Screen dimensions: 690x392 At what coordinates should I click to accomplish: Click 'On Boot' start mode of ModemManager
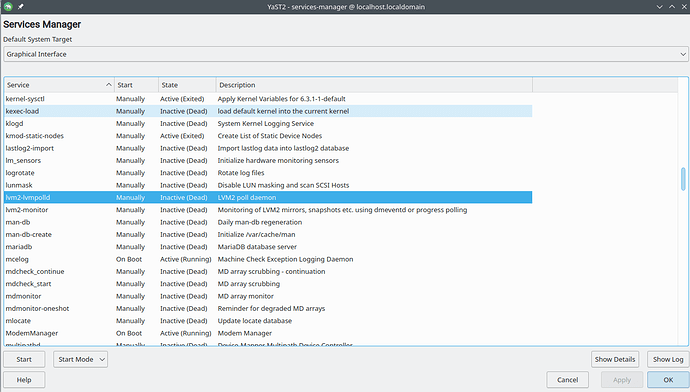tap(129, 333)
